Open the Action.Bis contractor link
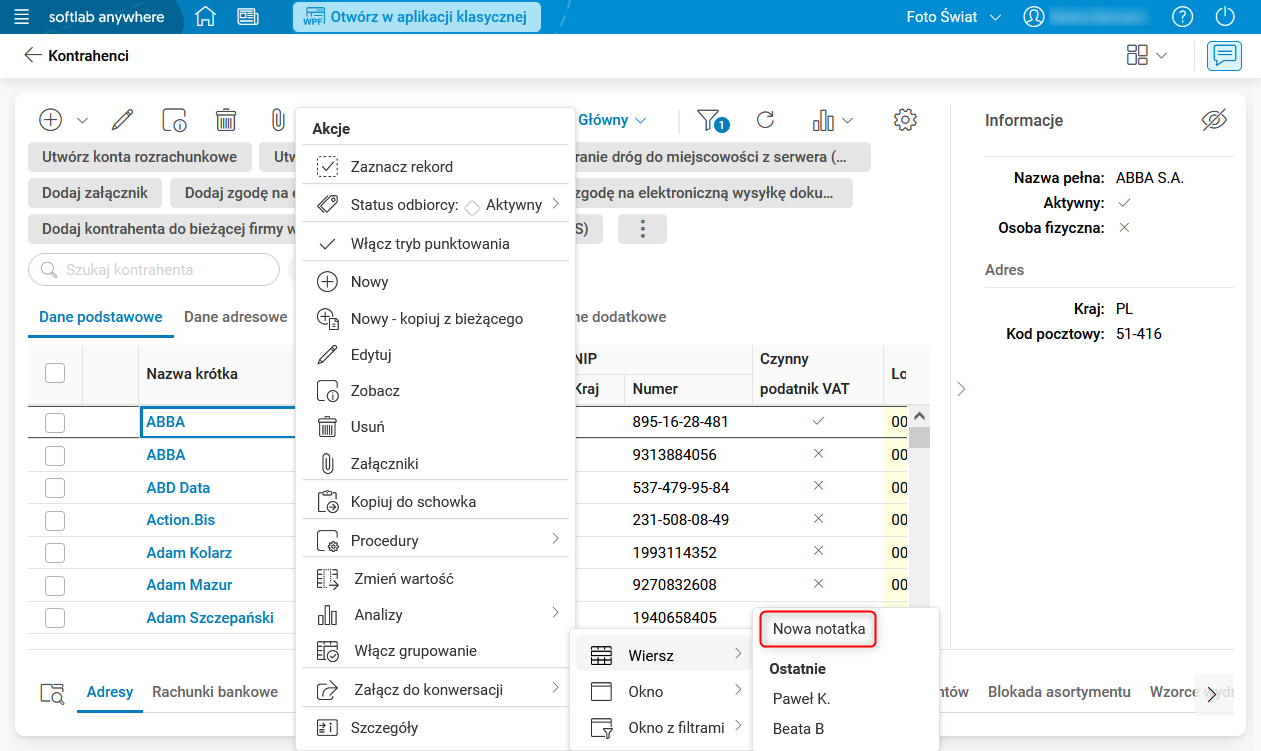Viewport: 1261px width, 751px height. point(181,520)
